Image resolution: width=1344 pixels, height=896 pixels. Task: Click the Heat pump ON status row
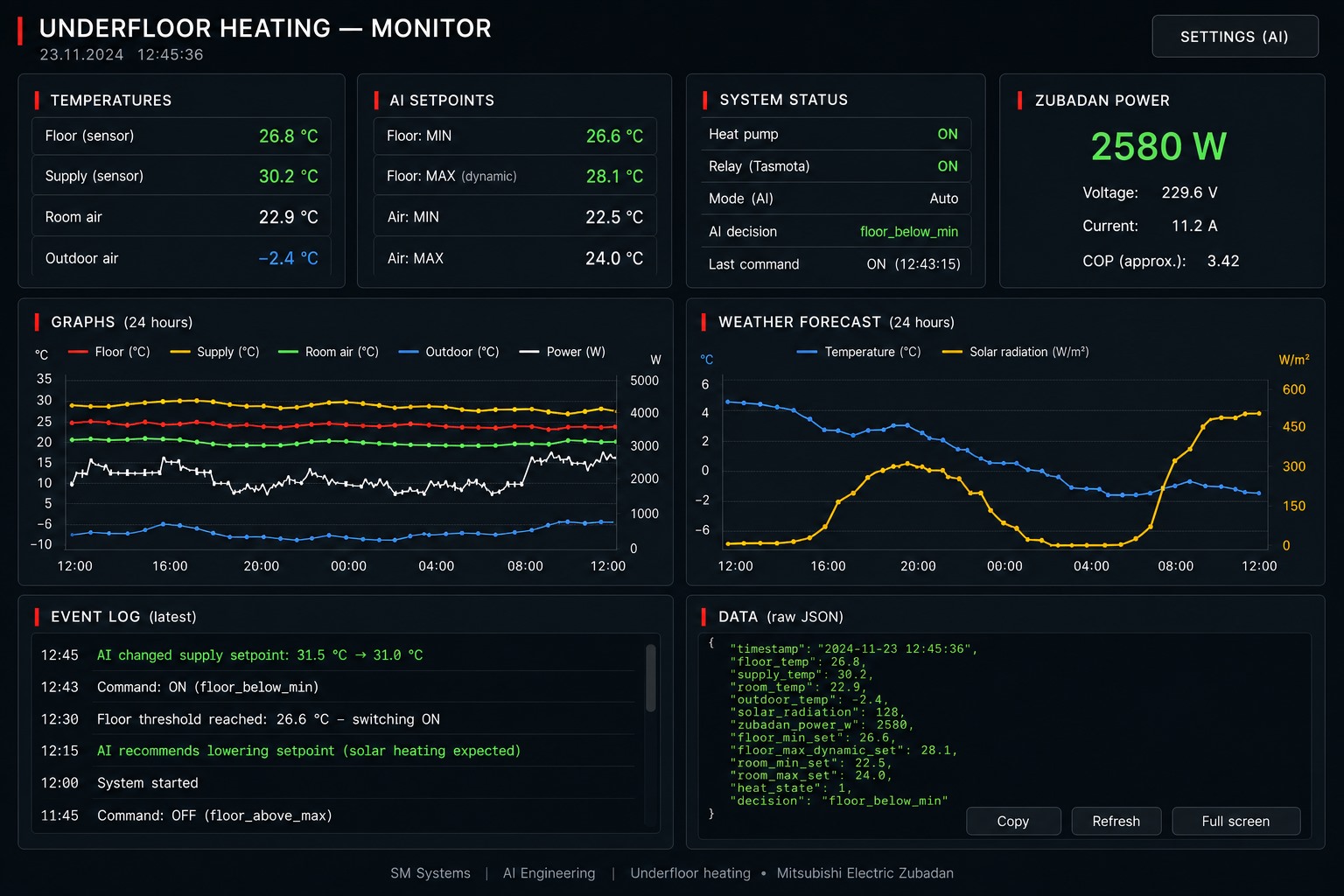836,134
